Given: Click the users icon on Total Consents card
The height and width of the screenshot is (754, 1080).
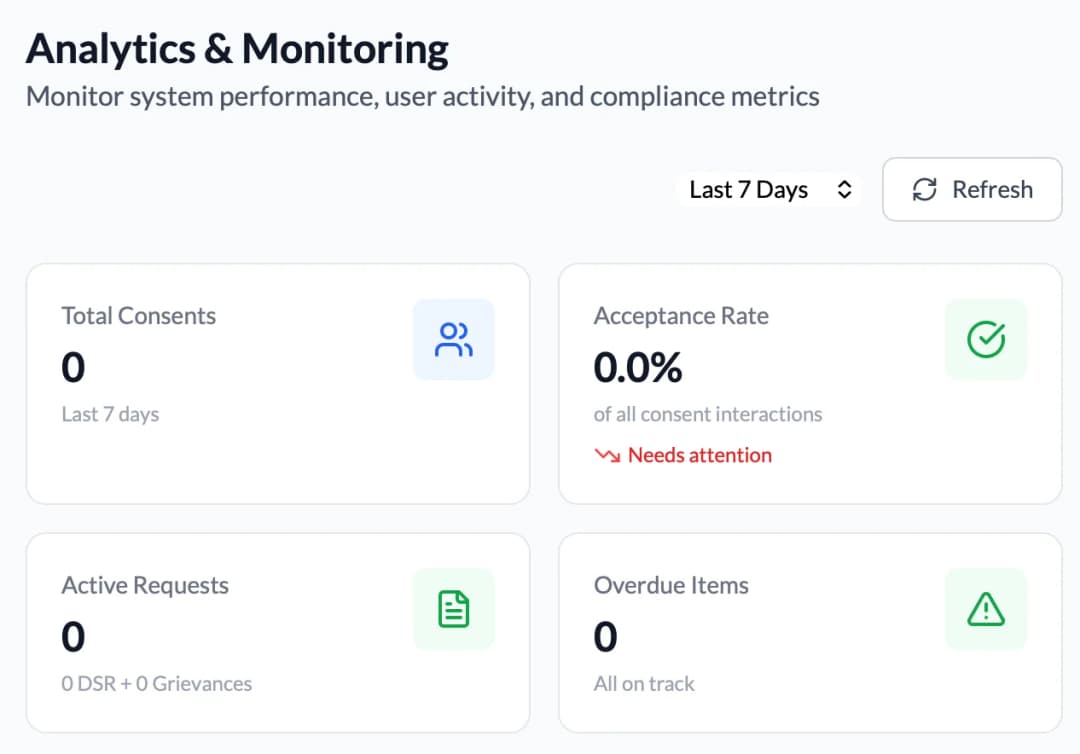Looking at the screenshot, I should [x=453, y=339].
